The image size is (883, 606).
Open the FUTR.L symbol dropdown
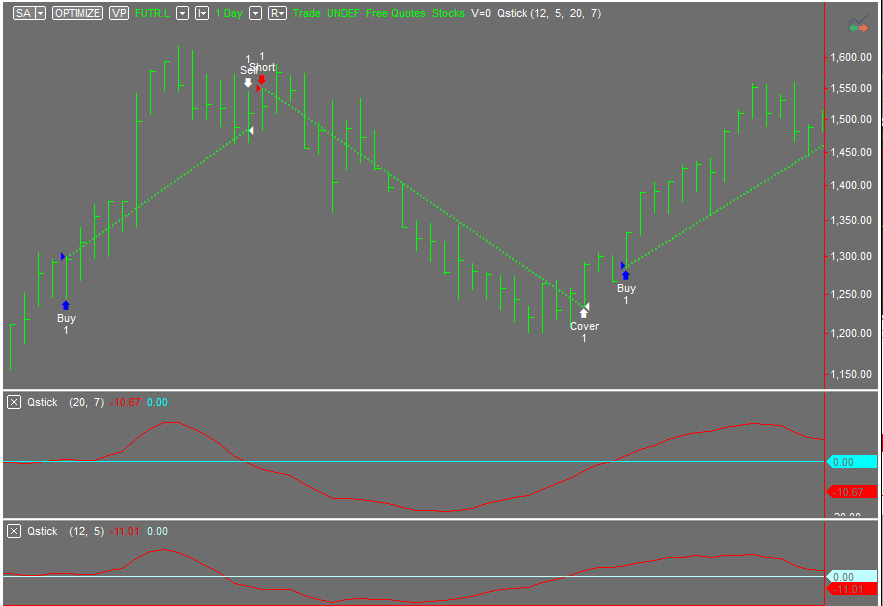tap(181, 13)
